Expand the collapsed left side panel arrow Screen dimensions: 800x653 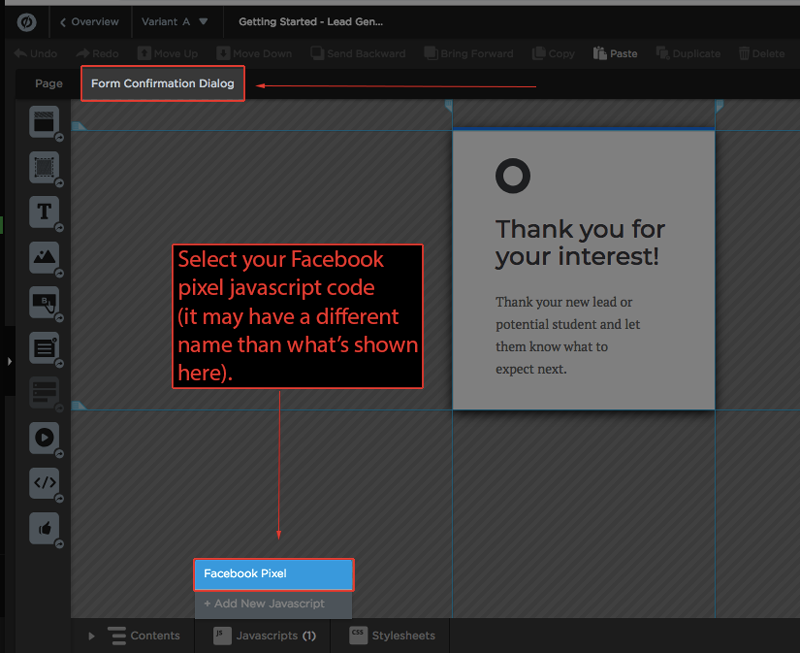(9, 361)
